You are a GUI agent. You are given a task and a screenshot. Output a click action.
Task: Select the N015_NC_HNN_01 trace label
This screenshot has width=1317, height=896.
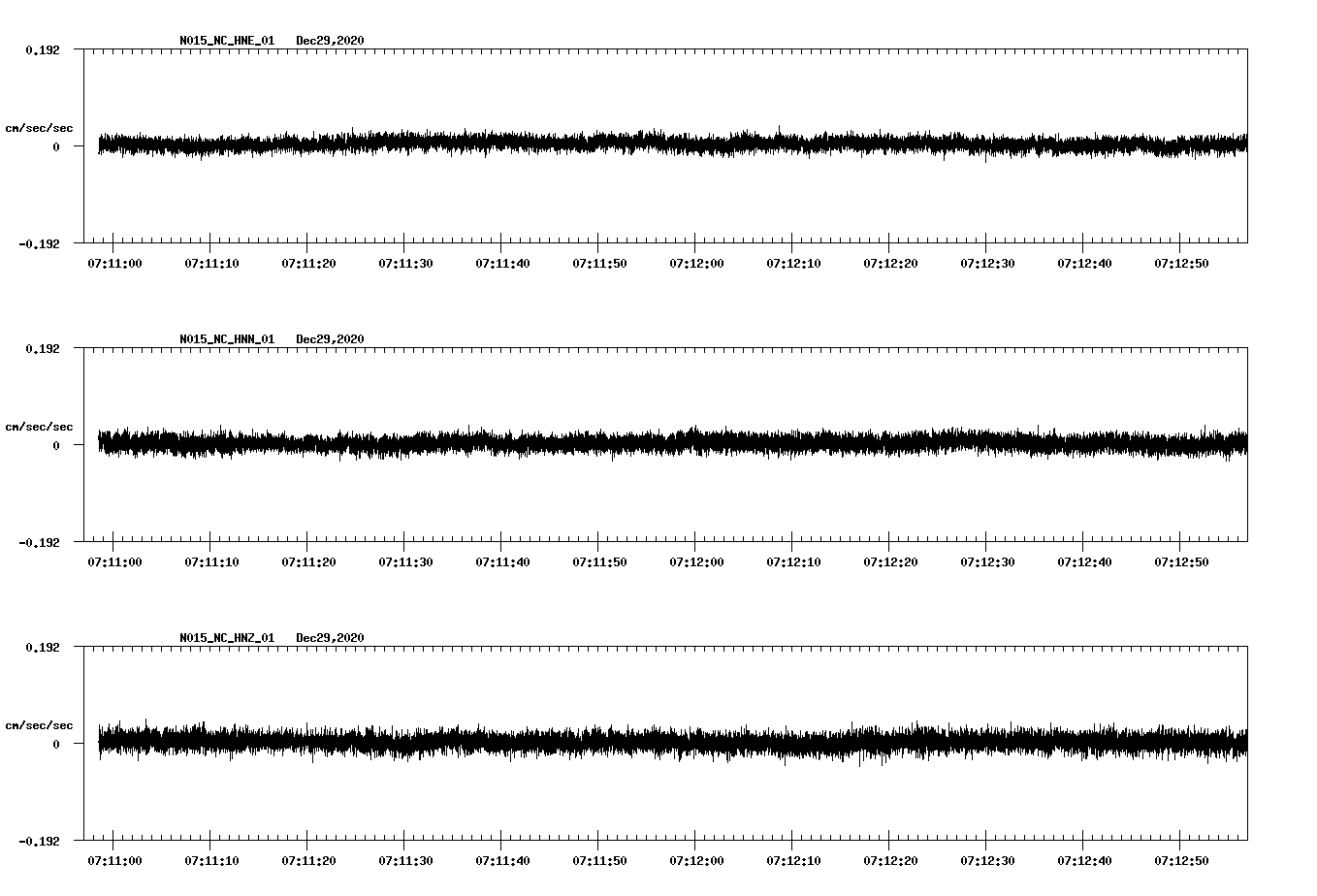[x=226, y=339]
